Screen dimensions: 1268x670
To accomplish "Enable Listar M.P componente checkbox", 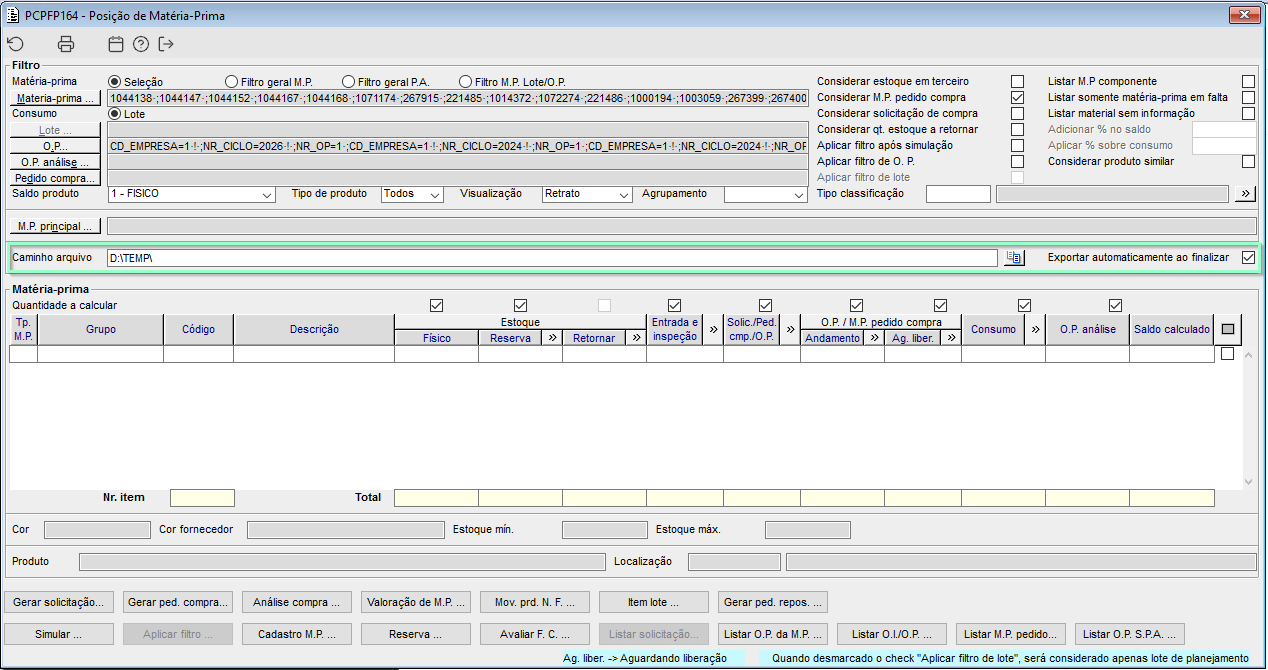I will click(x=1248, y=81).
